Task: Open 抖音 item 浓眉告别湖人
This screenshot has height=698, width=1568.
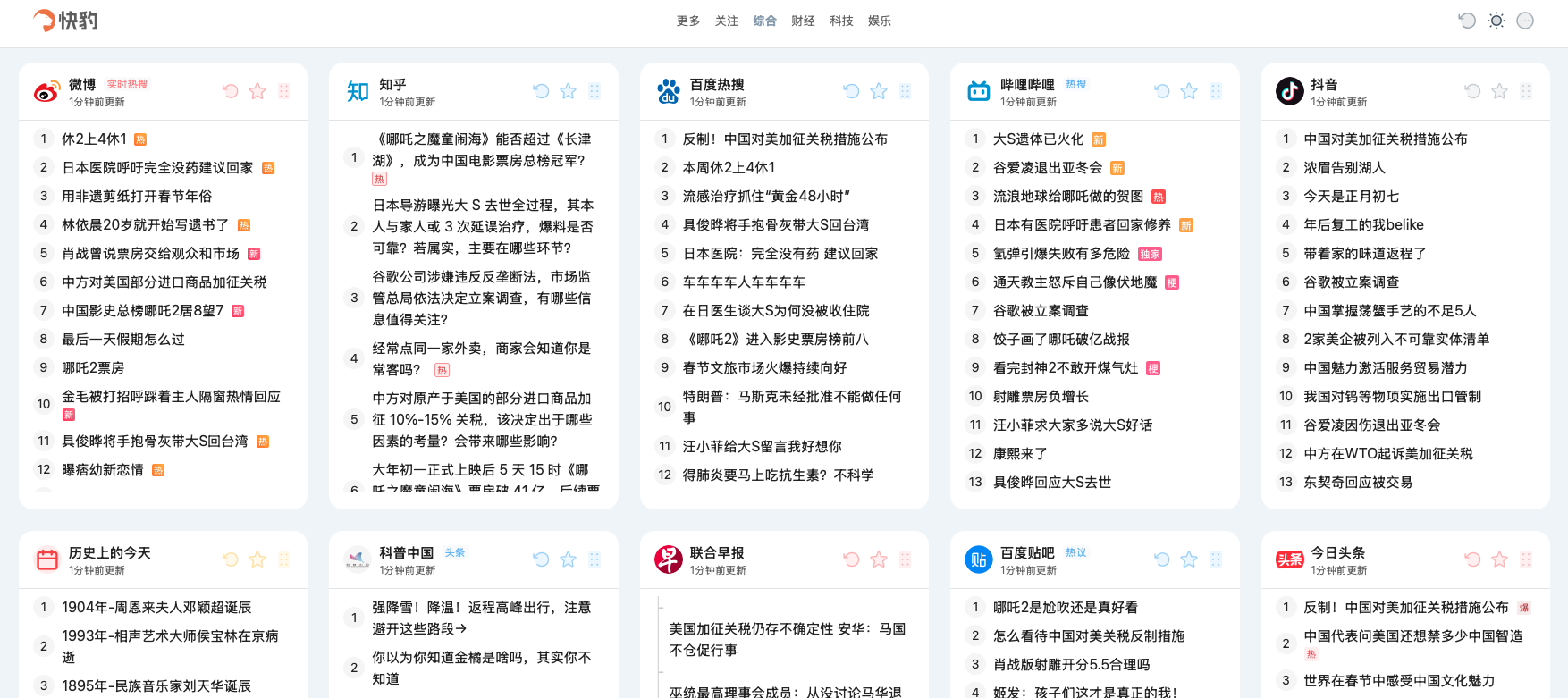Action: tap(1345, 168)
